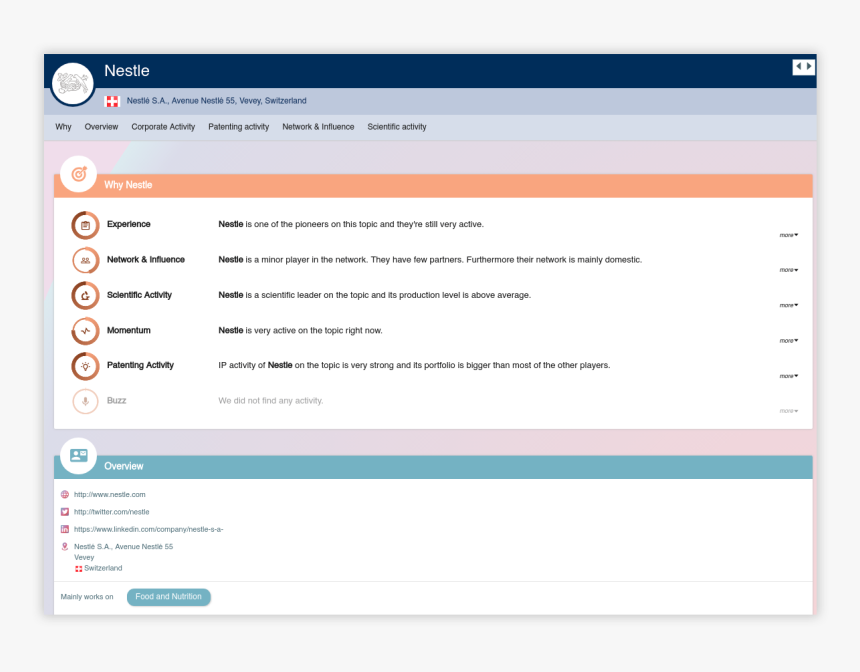
Task: Click the Network & Influence circular icon
Action: coord(85,260)
